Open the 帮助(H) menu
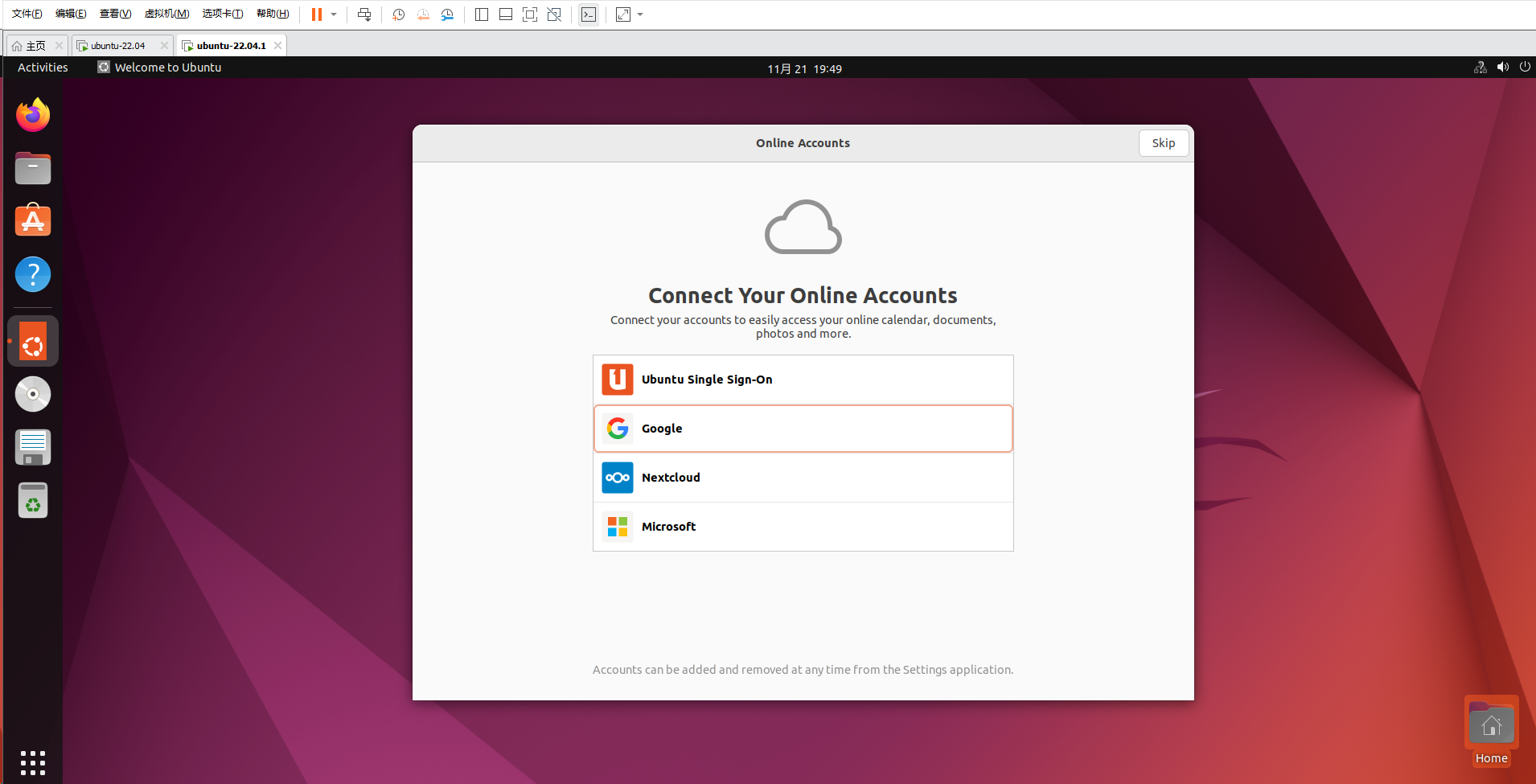 point(273,14)
